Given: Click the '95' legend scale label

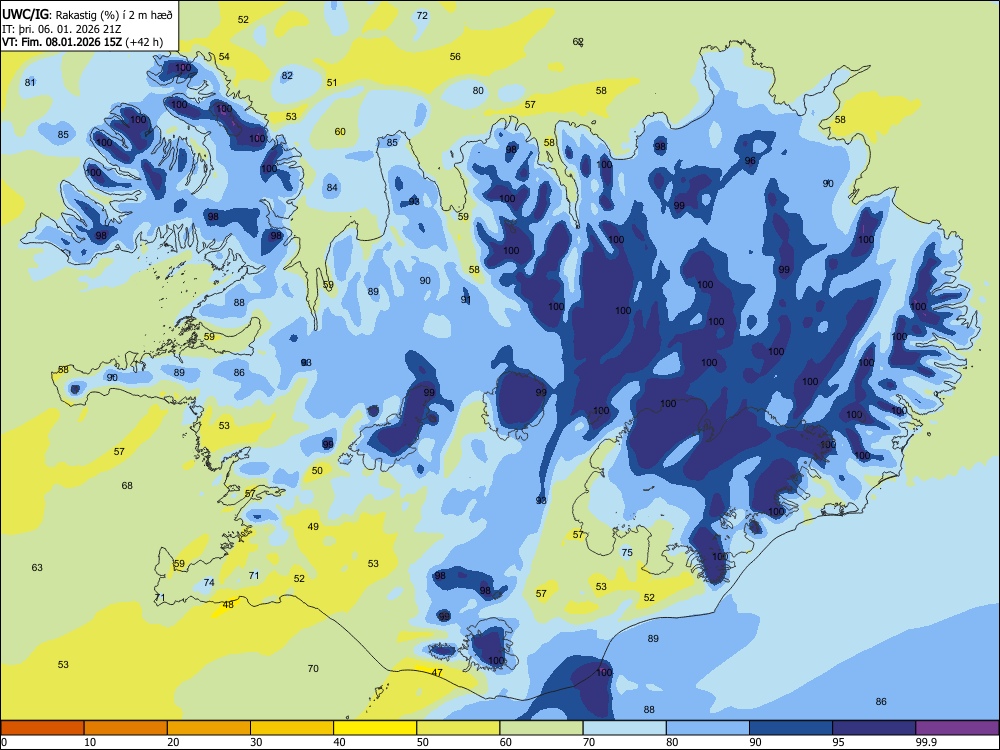Looking at the screenshot, I should click(839, 742).
